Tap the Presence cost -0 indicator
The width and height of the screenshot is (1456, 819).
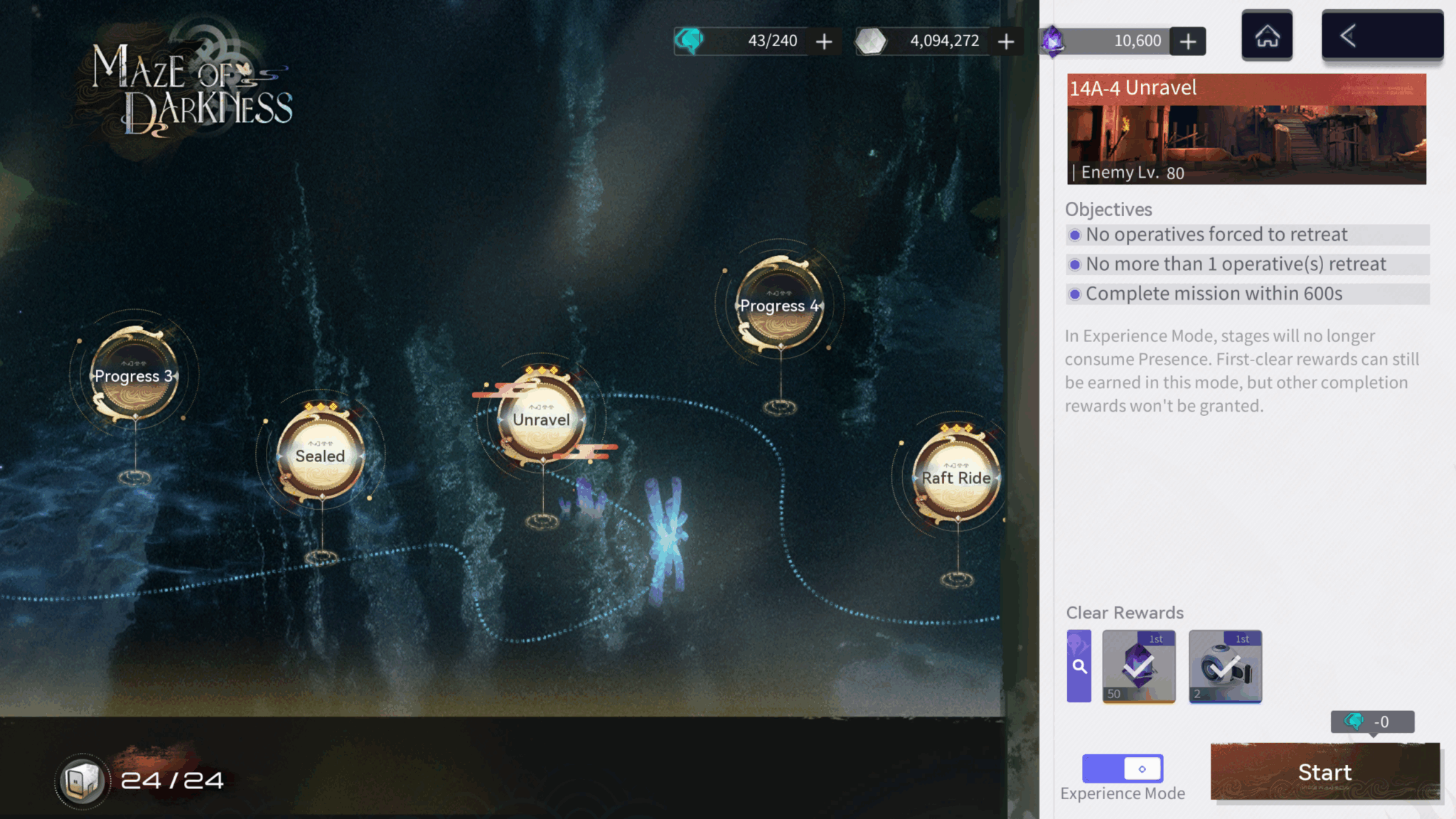1372,722
